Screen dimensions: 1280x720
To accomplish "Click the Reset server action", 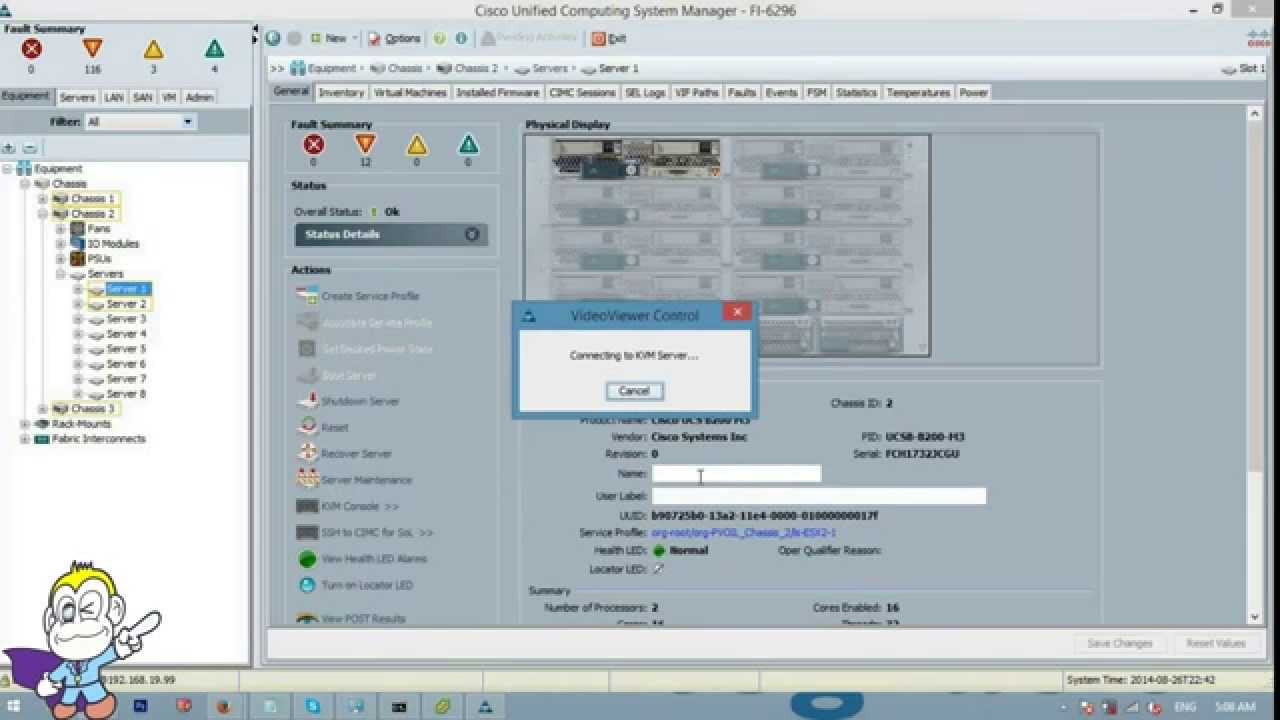I will [x=335, y=427].
